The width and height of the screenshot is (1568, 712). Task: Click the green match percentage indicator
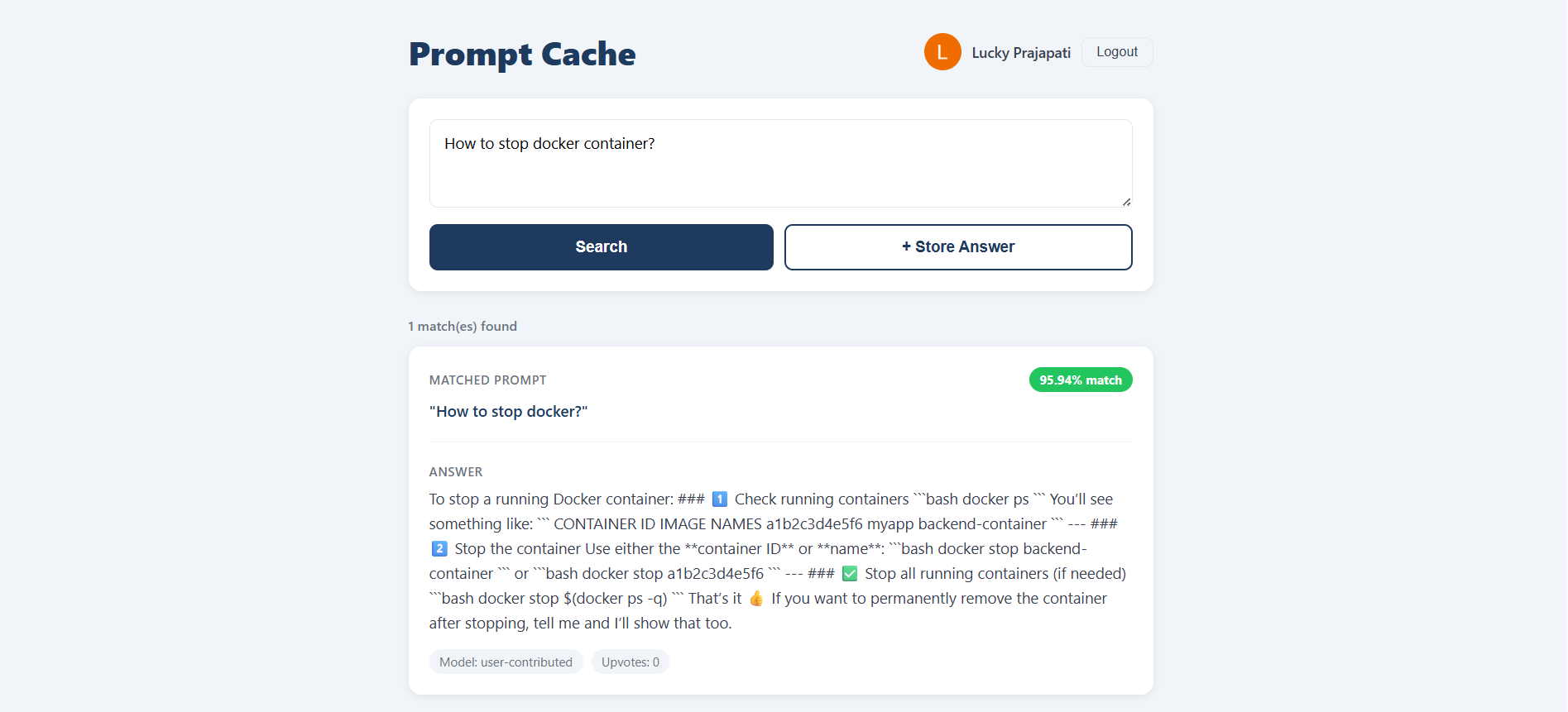point(1081,380)
